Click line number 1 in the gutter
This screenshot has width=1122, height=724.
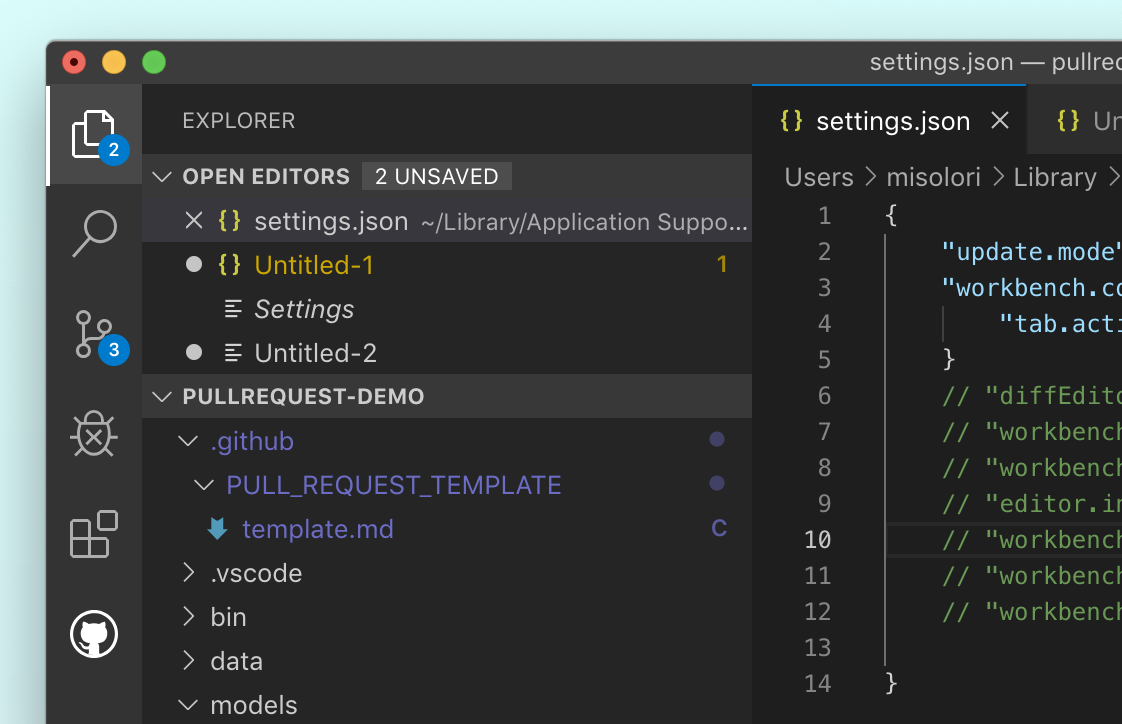tap(824, 216)
